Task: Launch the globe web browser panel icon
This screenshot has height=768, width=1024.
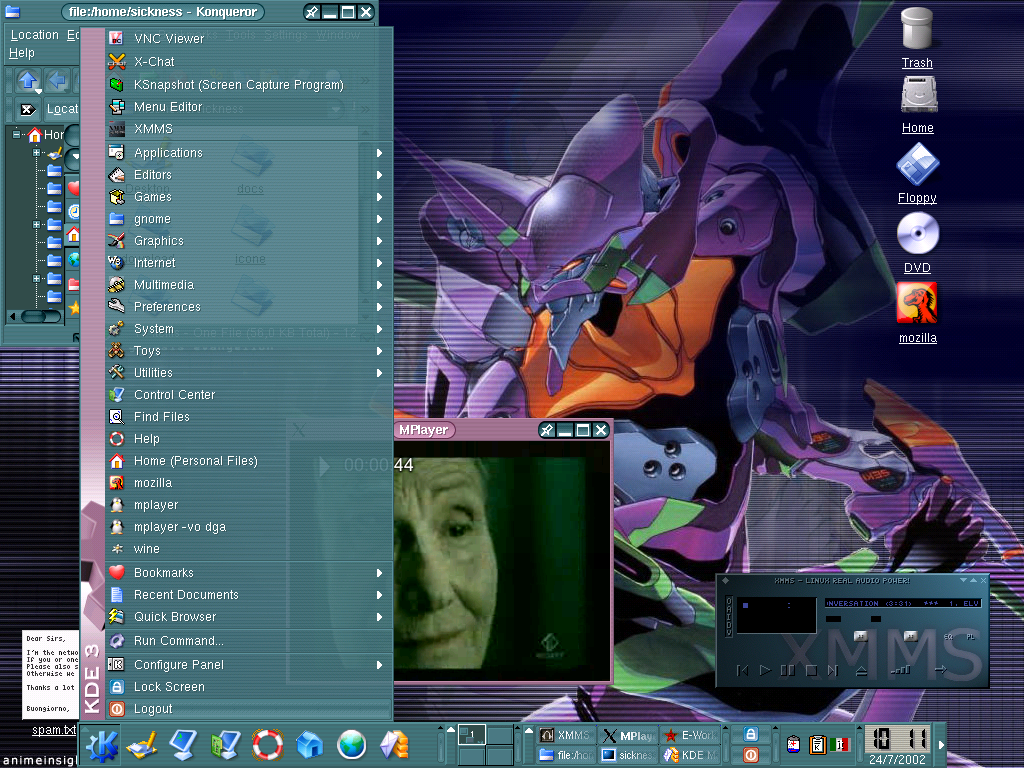Action: tap(351, 745)
